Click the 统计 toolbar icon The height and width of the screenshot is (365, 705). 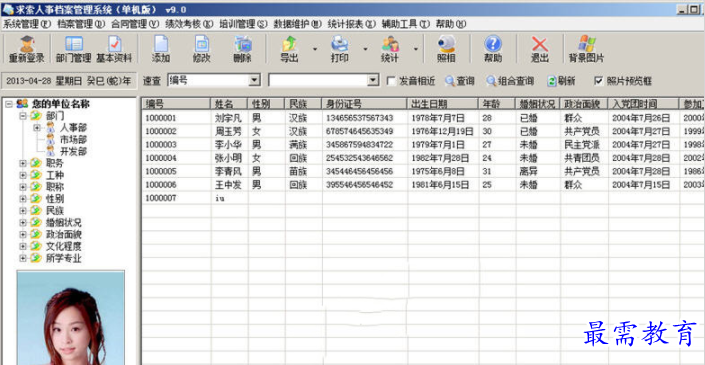pyautogui.click(x=390, y=49)
